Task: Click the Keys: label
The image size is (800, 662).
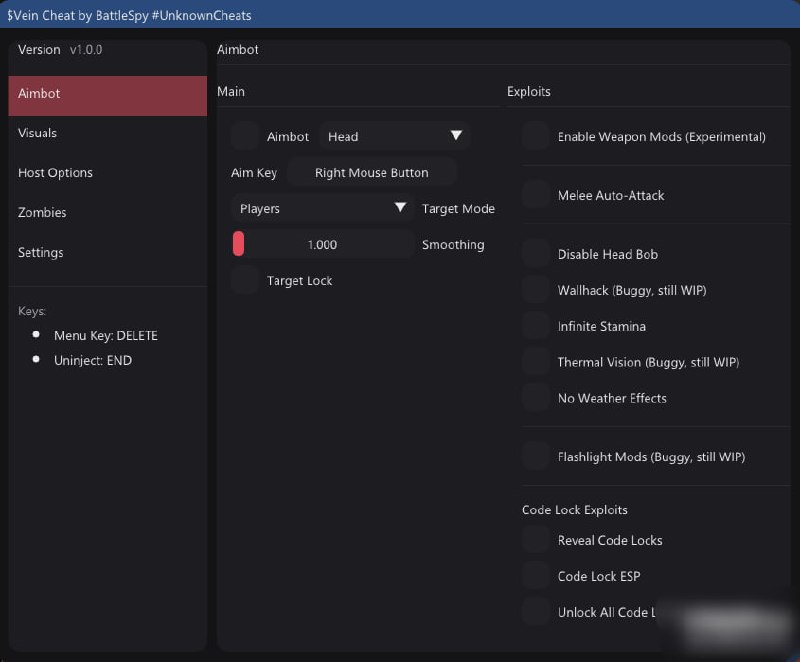Action: (32, 311)
